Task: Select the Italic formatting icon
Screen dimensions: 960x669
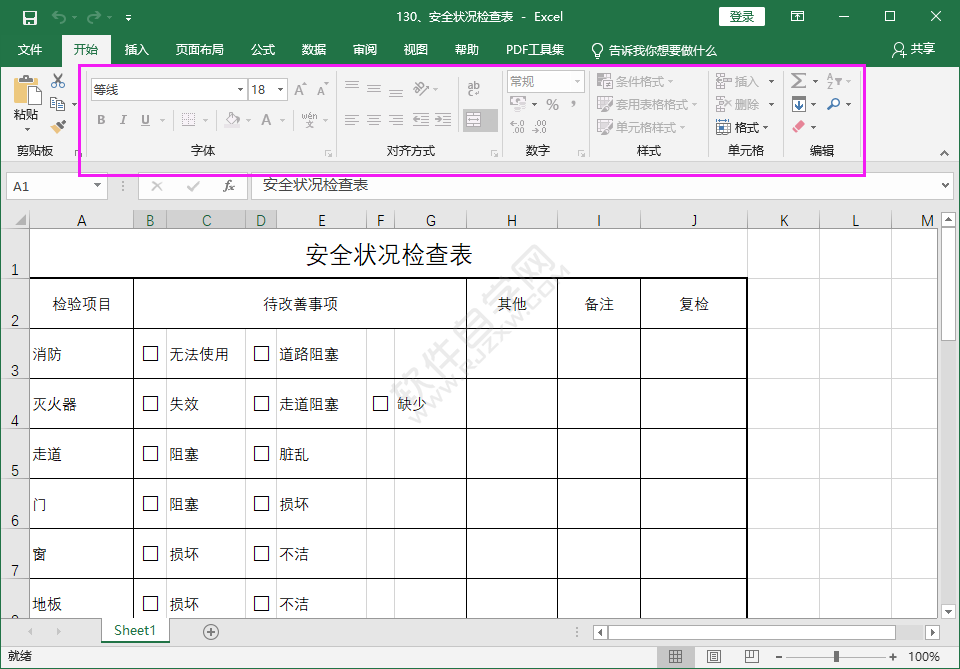Action: click(123, 120)
